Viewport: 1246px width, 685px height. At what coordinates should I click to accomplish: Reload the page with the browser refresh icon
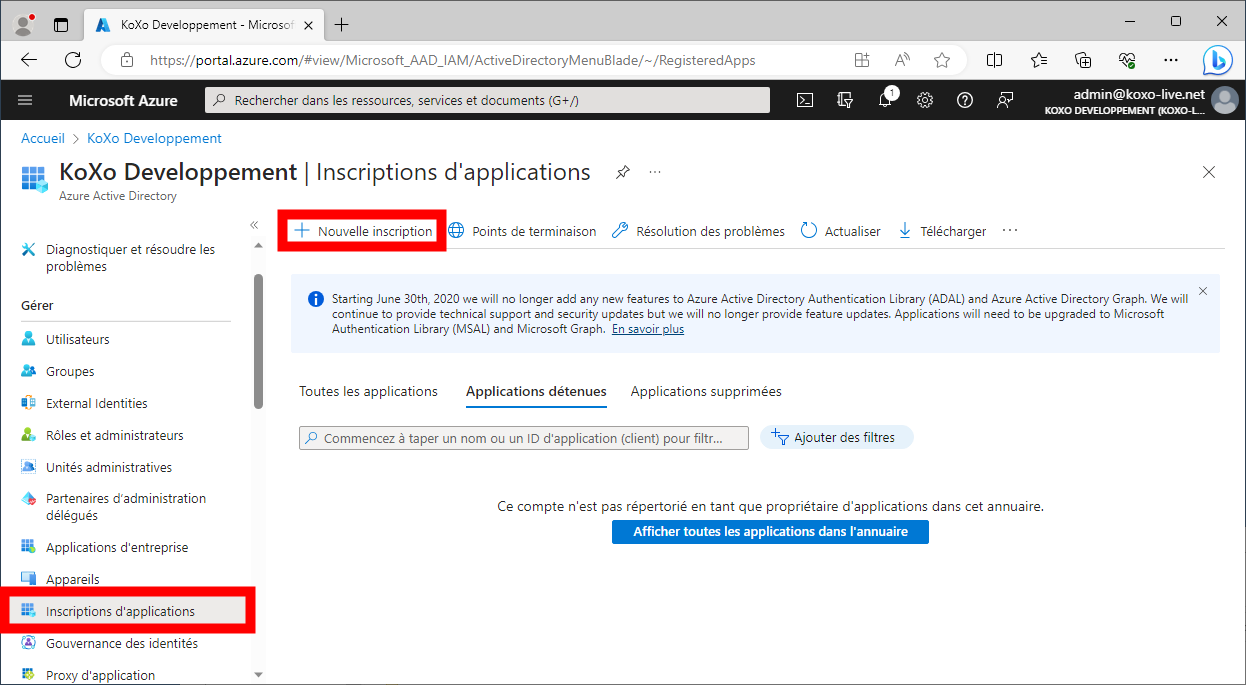[73, 60]
